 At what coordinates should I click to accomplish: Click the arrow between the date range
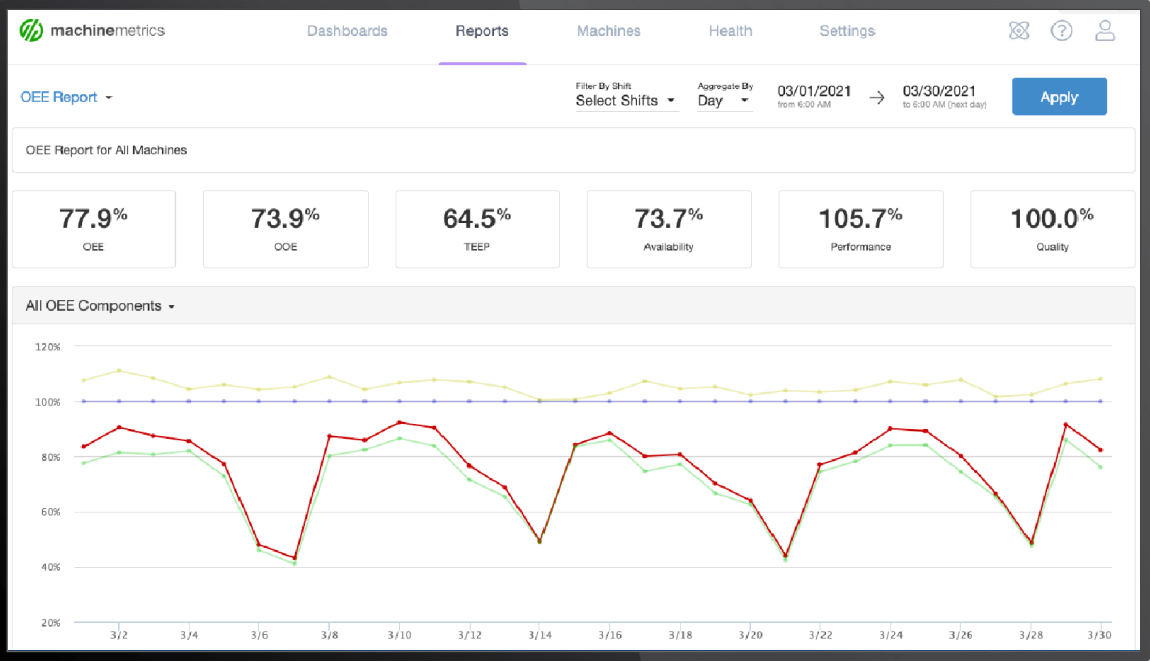coord(876,97)
